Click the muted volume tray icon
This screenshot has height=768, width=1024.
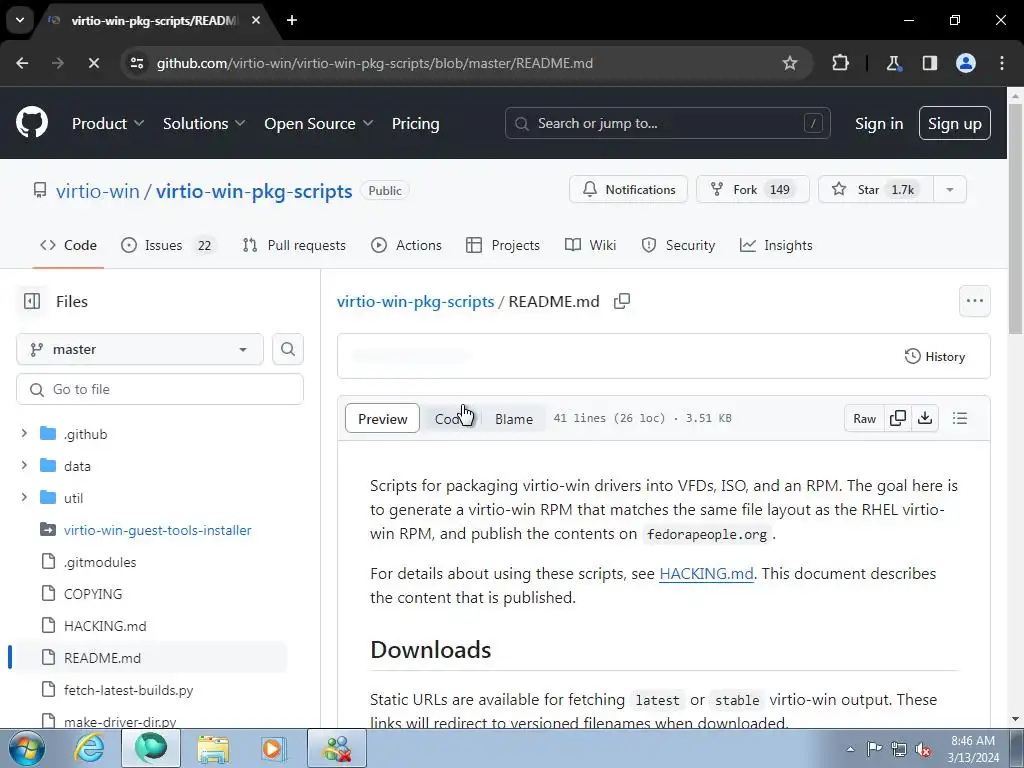click(923, 750)
